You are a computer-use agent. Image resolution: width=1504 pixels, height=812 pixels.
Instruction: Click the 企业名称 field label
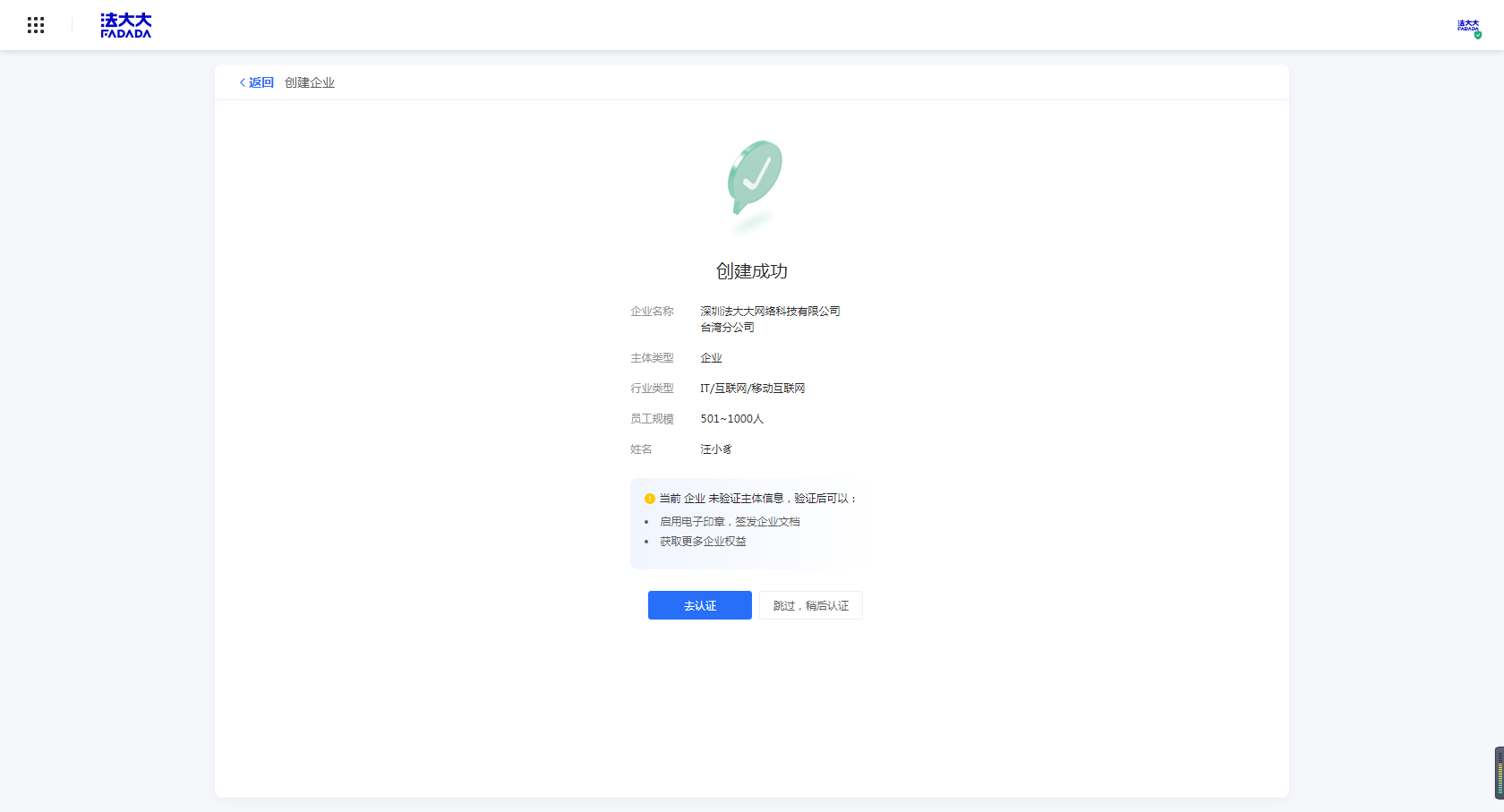(652, 312)
